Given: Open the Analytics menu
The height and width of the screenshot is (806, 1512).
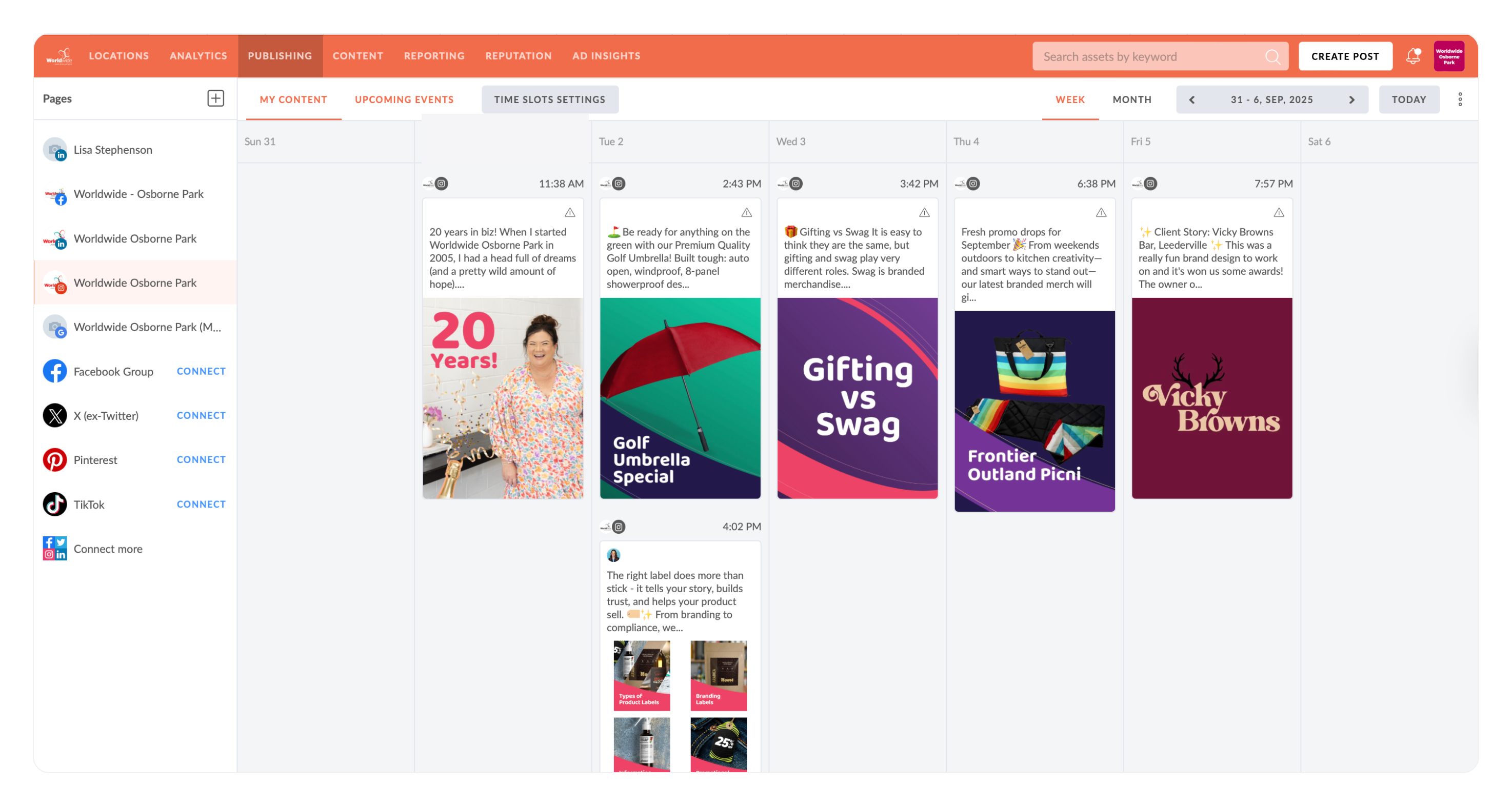Looking at the screenshot, I should point(198,56).
